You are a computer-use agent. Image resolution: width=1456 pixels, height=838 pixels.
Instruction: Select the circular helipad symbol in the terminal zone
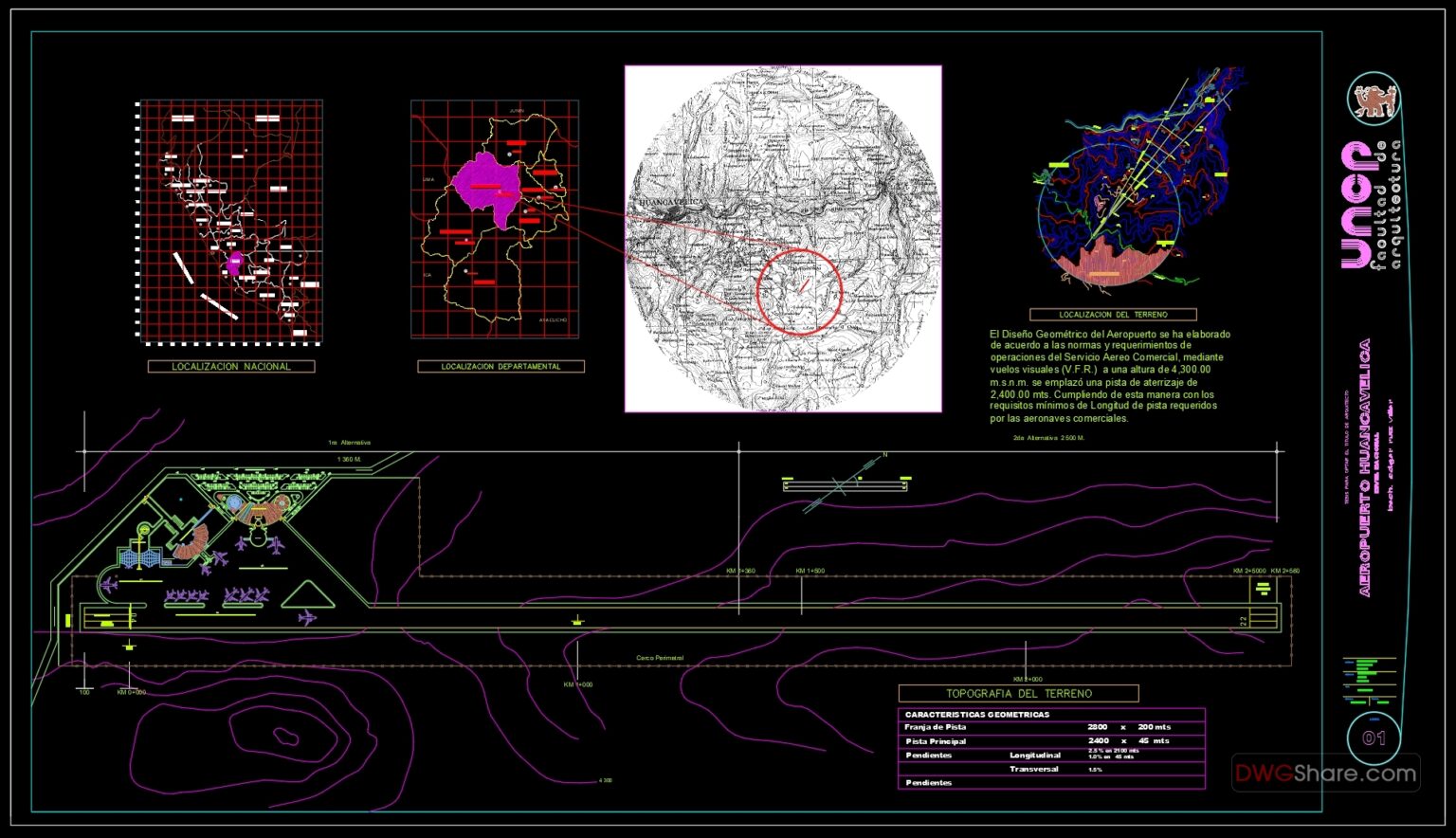tap(233, 502)
